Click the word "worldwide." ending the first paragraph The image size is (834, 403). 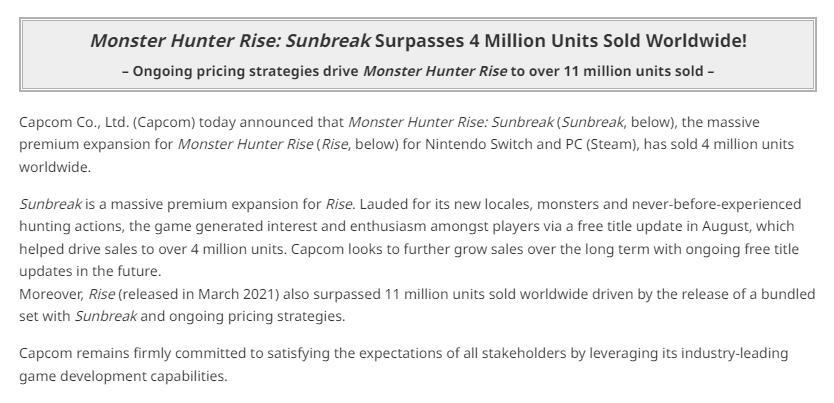(55, 167)
